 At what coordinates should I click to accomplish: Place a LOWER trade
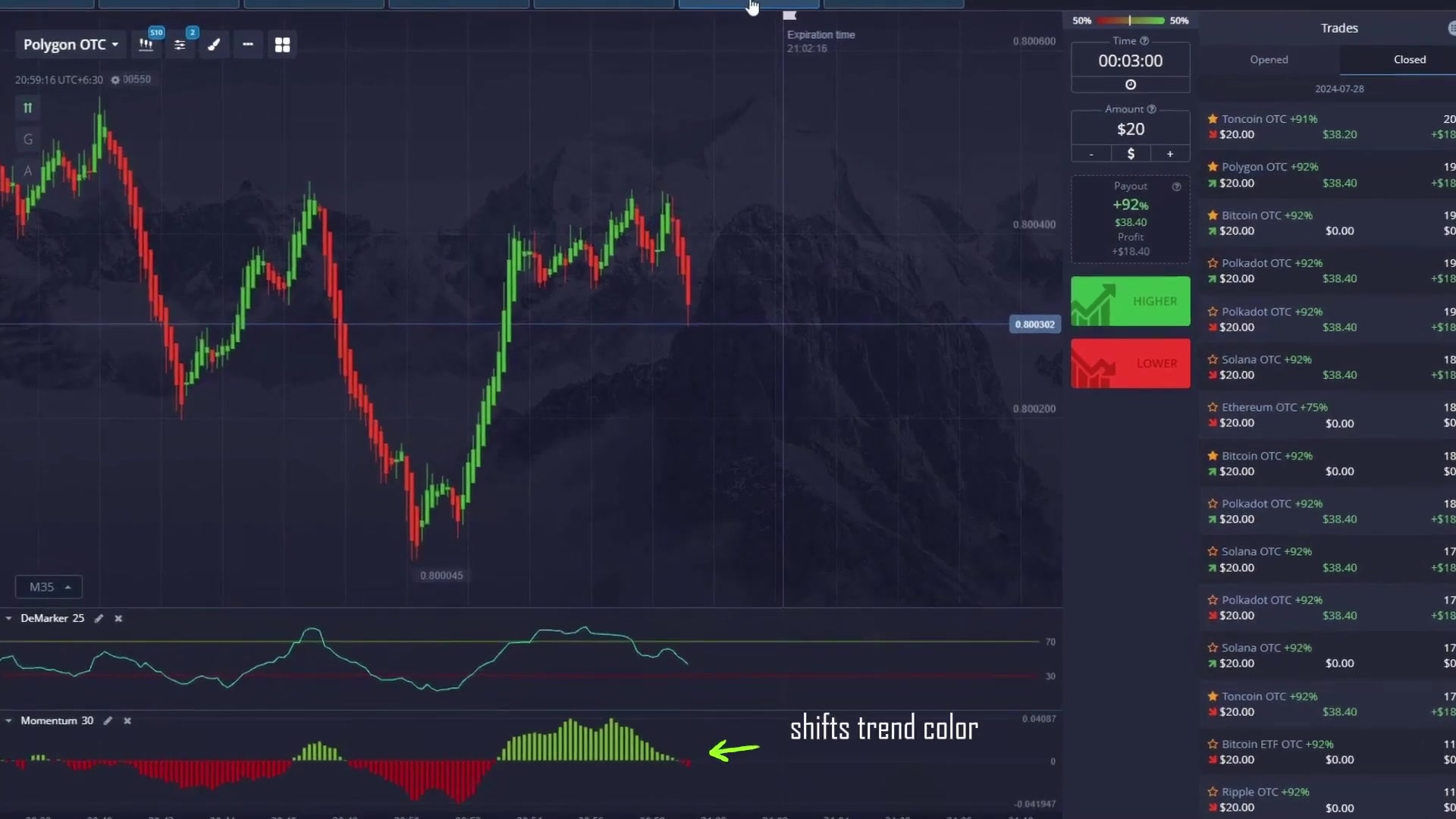pyautogui.click(x=1130, y=364)
